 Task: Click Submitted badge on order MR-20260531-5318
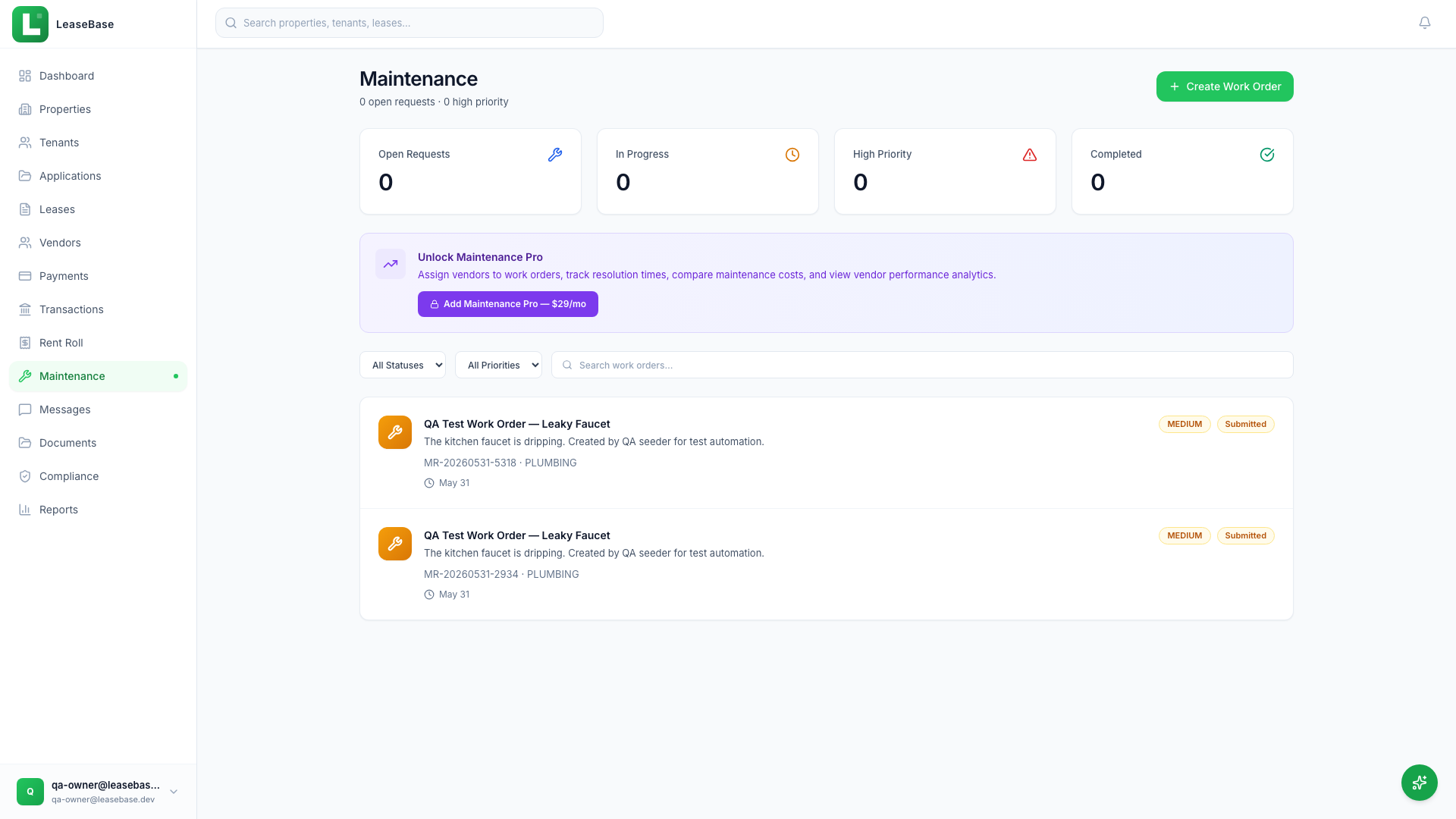coord(1246,424)
